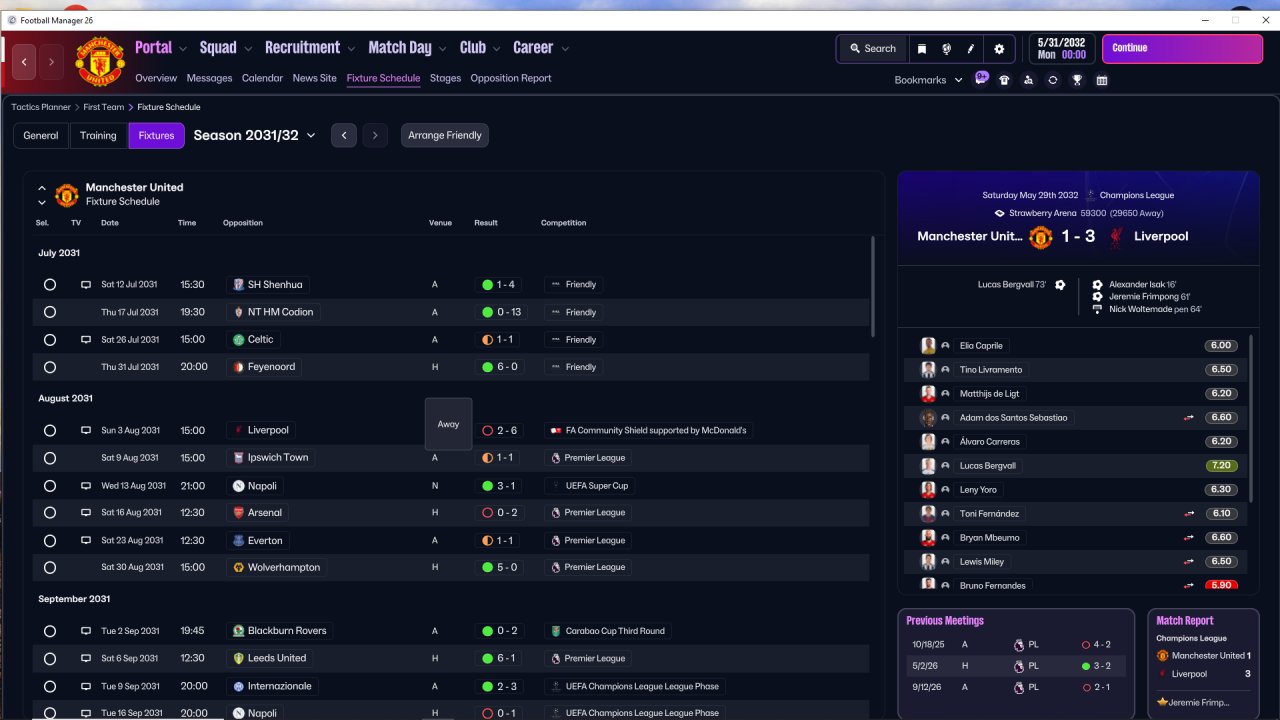This screenshot has height=720, width=1280.
Task: Select the Feyenoord fixture radio button
Action: [x=50, y=367]
